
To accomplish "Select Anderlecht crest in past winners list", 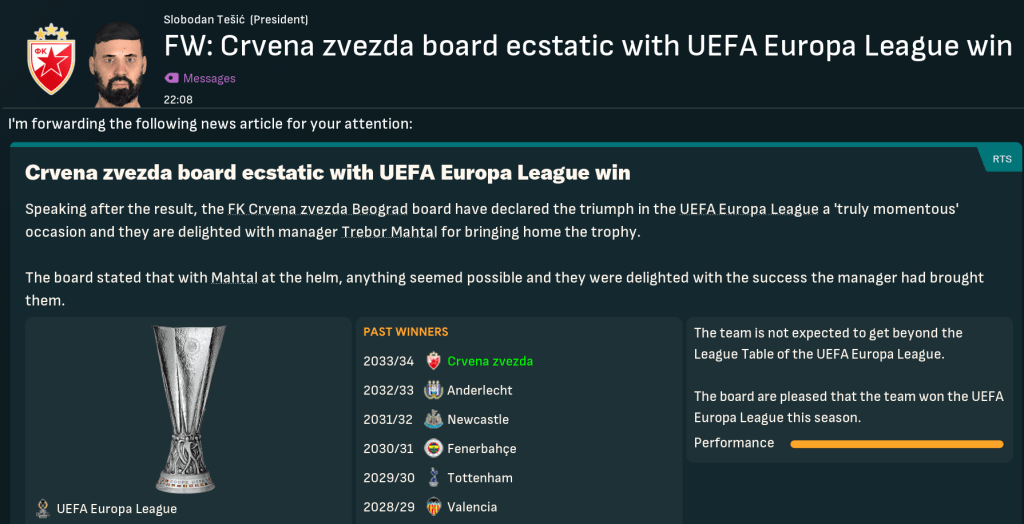I will click(x=433, y=390).
